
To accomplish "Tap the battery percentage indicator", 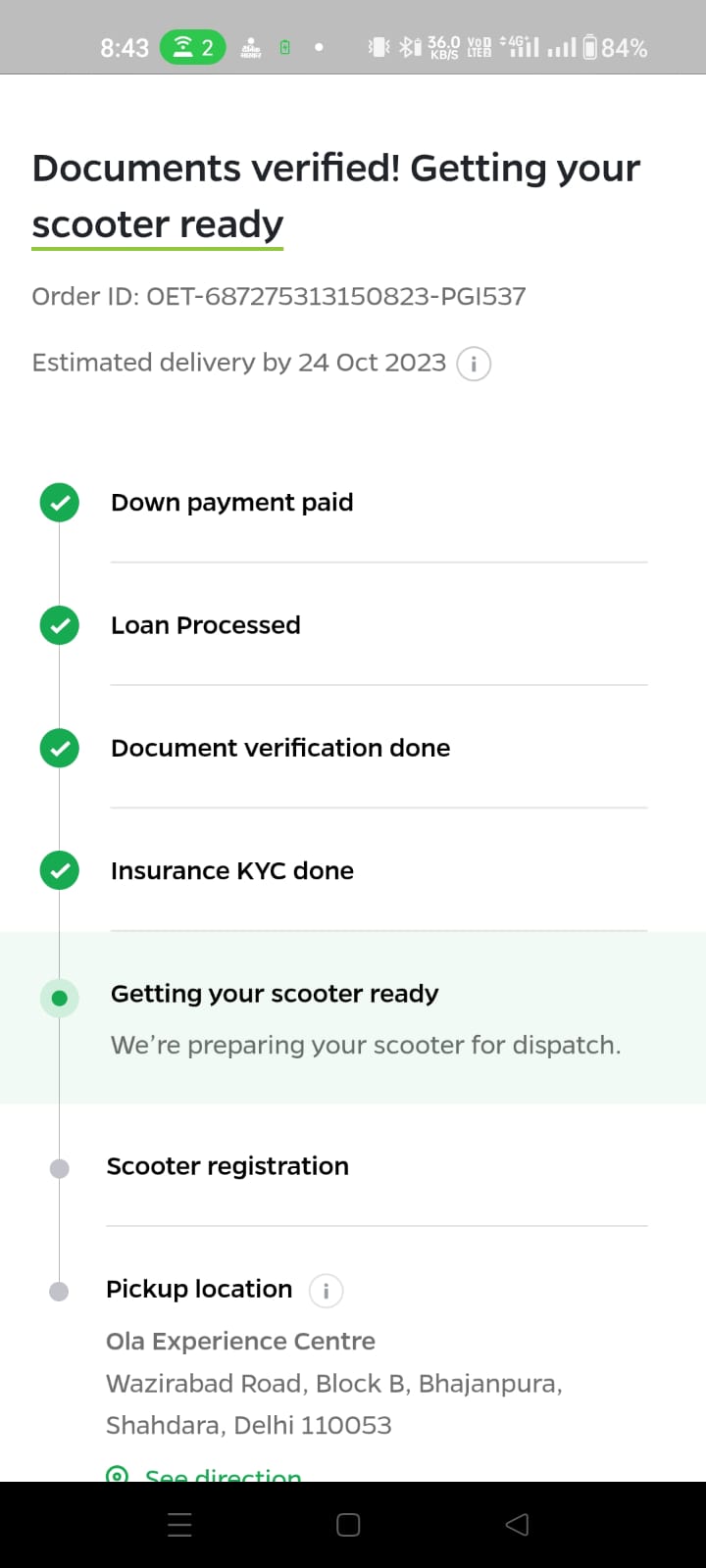I will click(615, 47).
